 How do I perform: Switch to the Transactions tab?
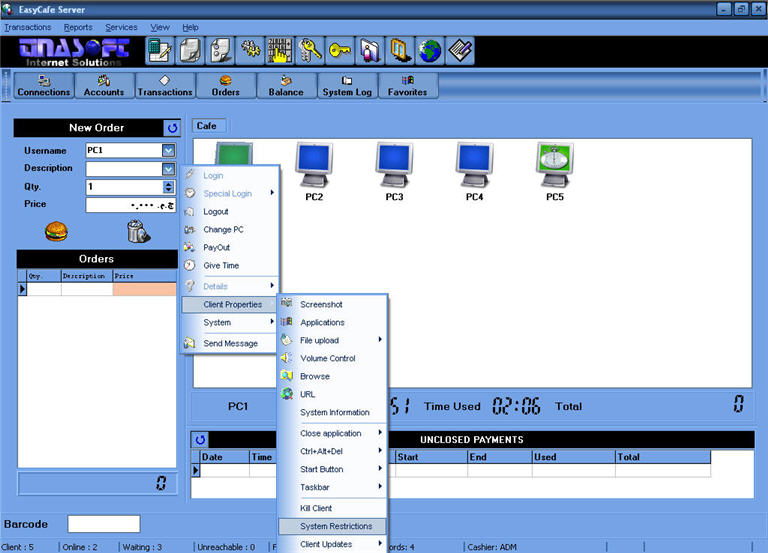165,86
